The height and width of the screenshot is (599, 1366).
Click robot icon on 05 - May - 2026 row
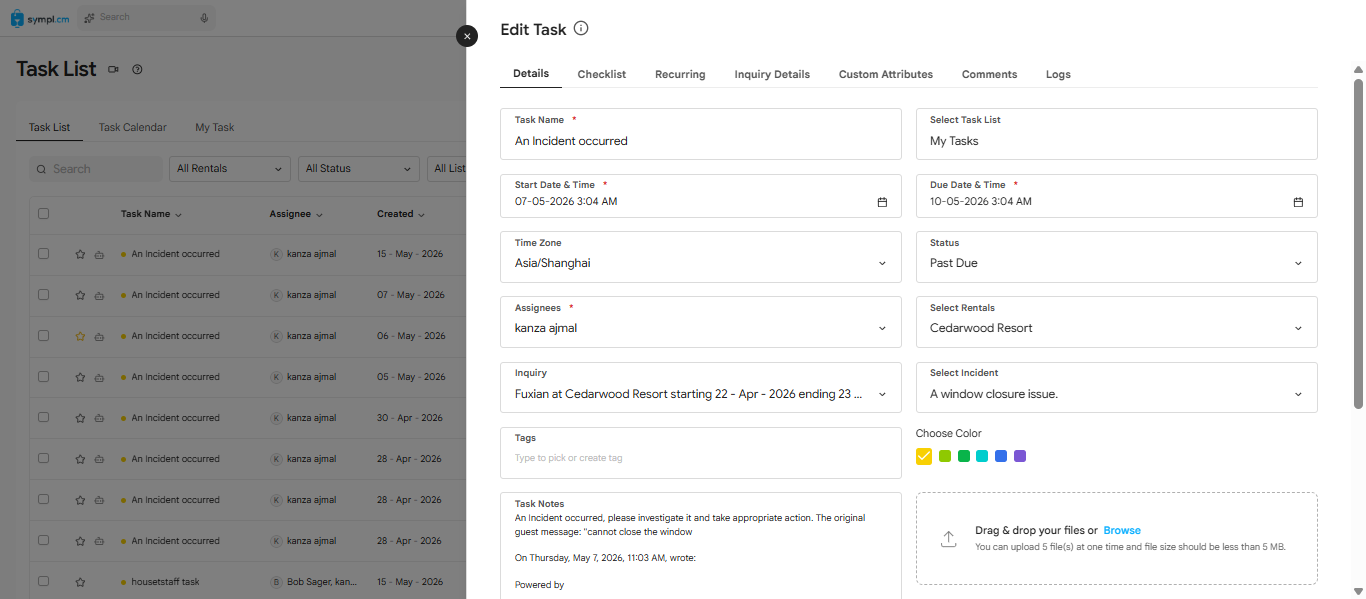click(99, 377)
